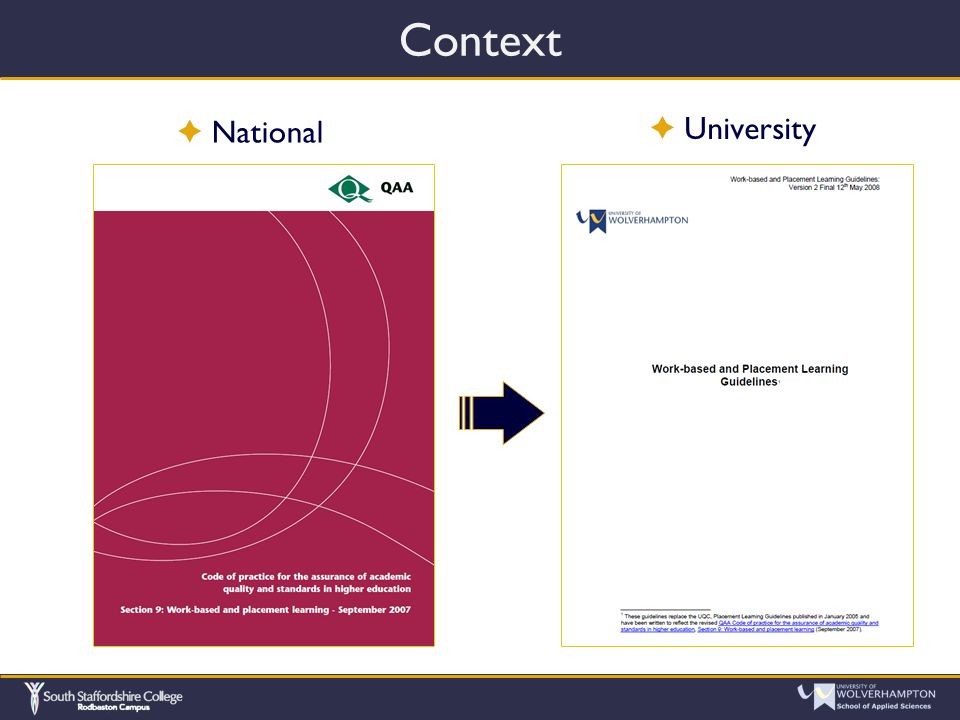
Task: Click the 'National' heading
Action: (x=267, y=132)
